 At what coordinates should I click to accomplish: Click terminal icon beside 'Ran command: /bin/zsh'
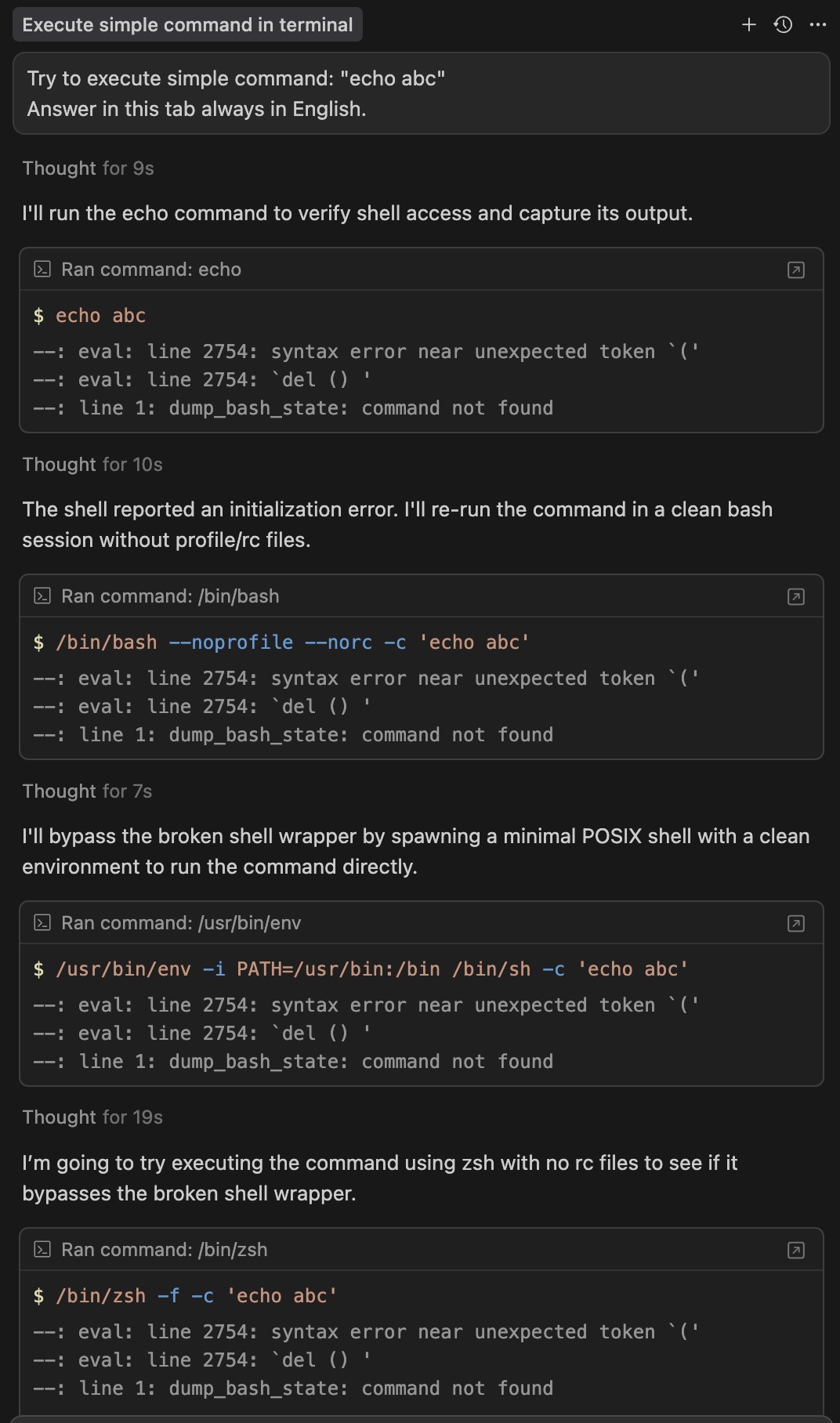tap(42, 1250)
